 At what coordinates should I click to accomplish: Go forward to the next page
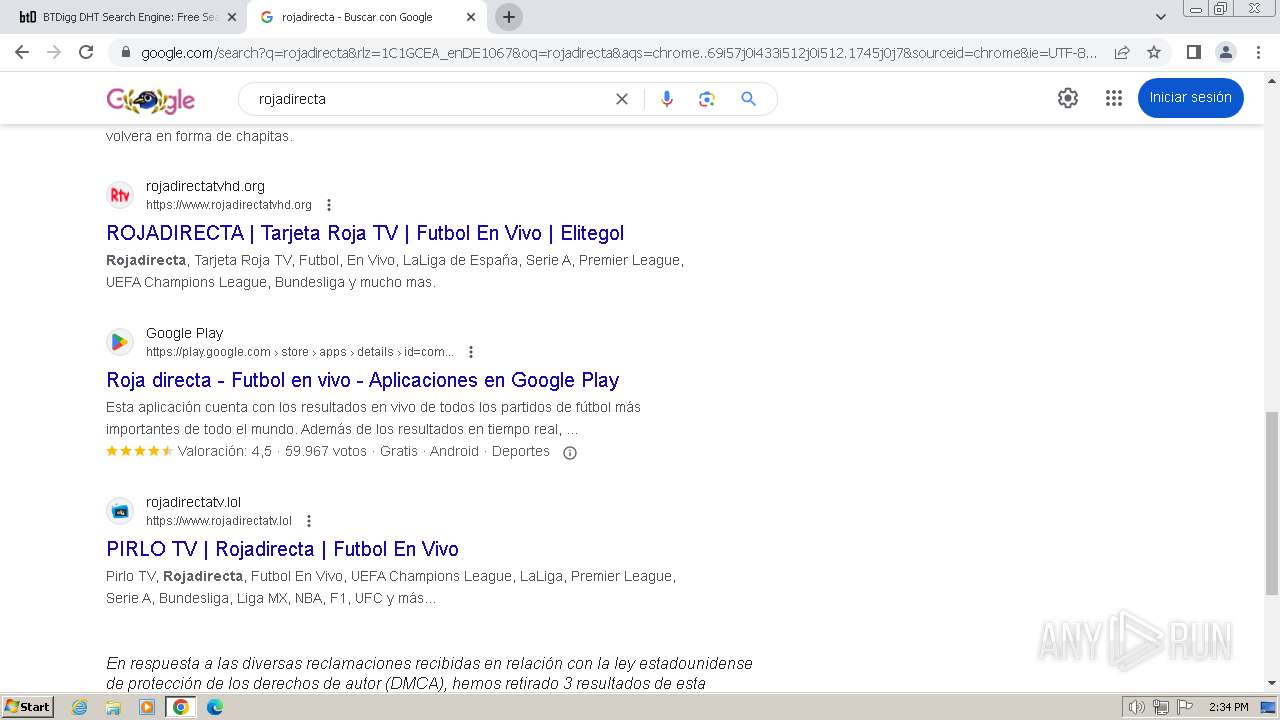(54, 52)
